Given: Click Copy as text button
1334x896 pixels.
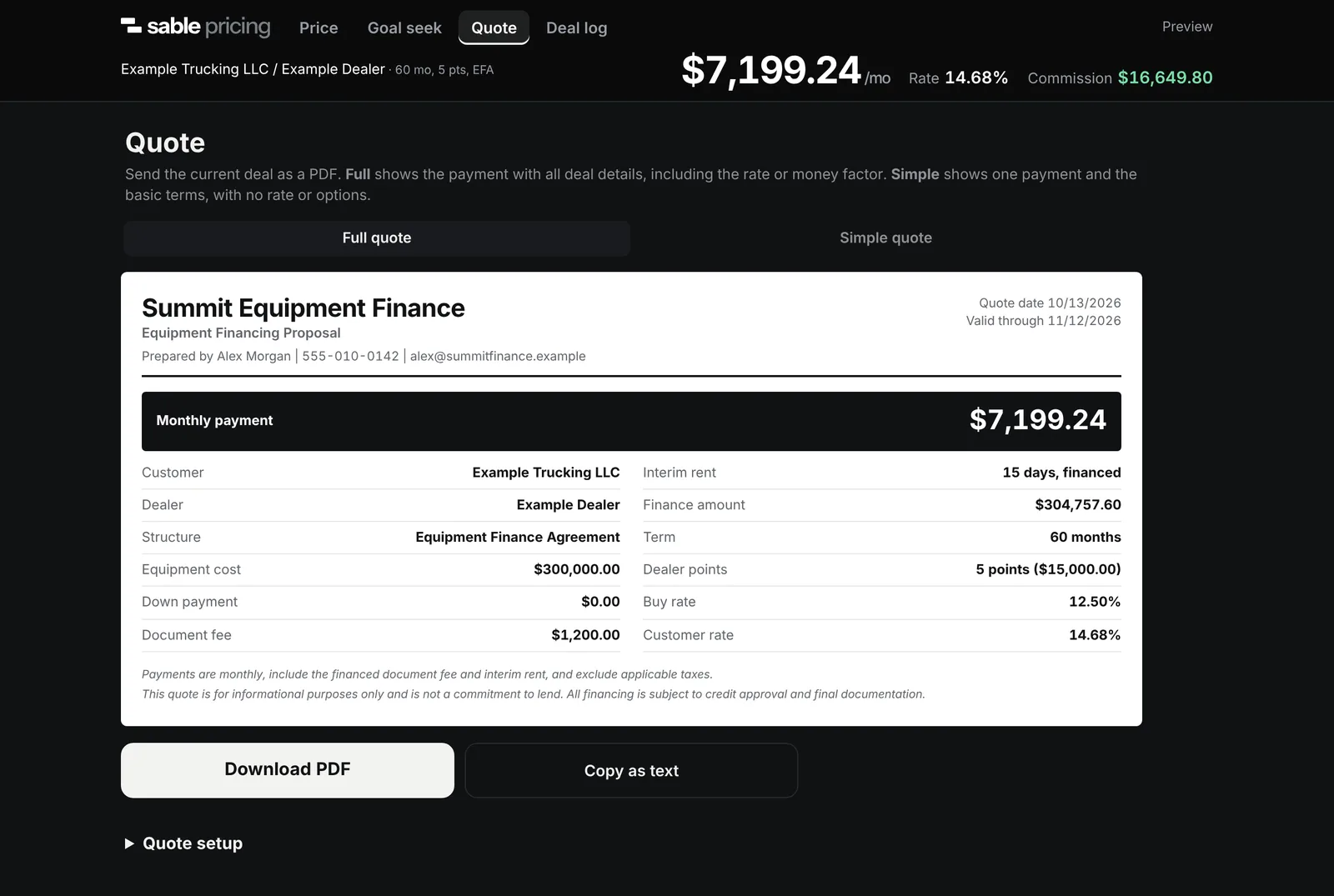Looking at the screenshot, I should [631, 770].
